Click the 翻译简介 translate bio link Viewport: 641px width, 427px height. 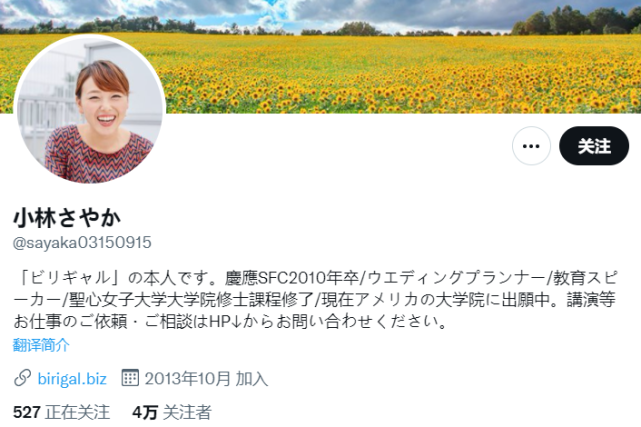(x=41, y=345)
